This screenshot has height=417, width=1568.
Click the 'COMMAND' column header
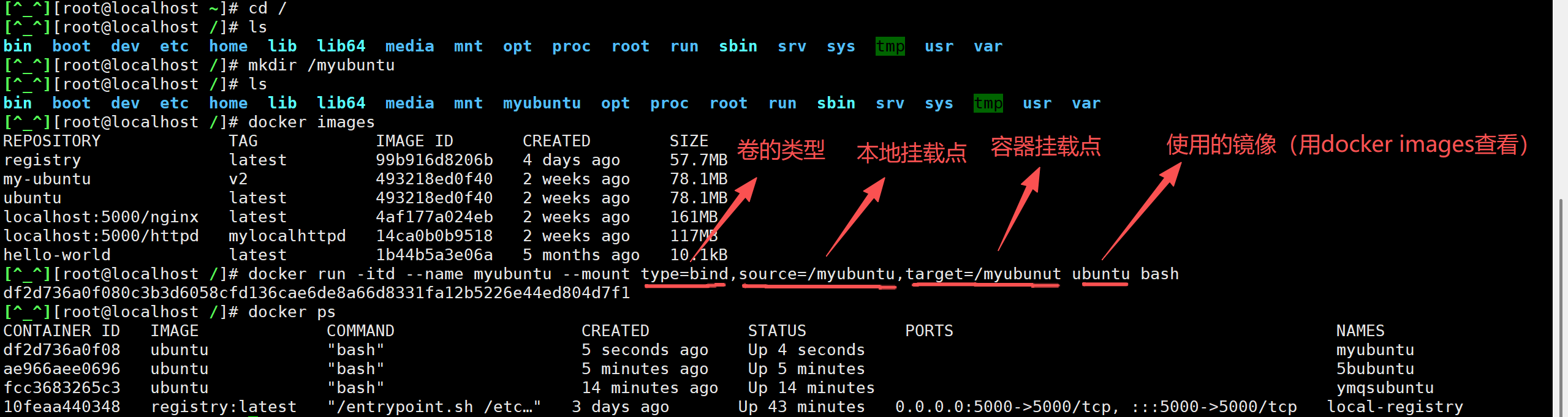[x=361, y=331]
